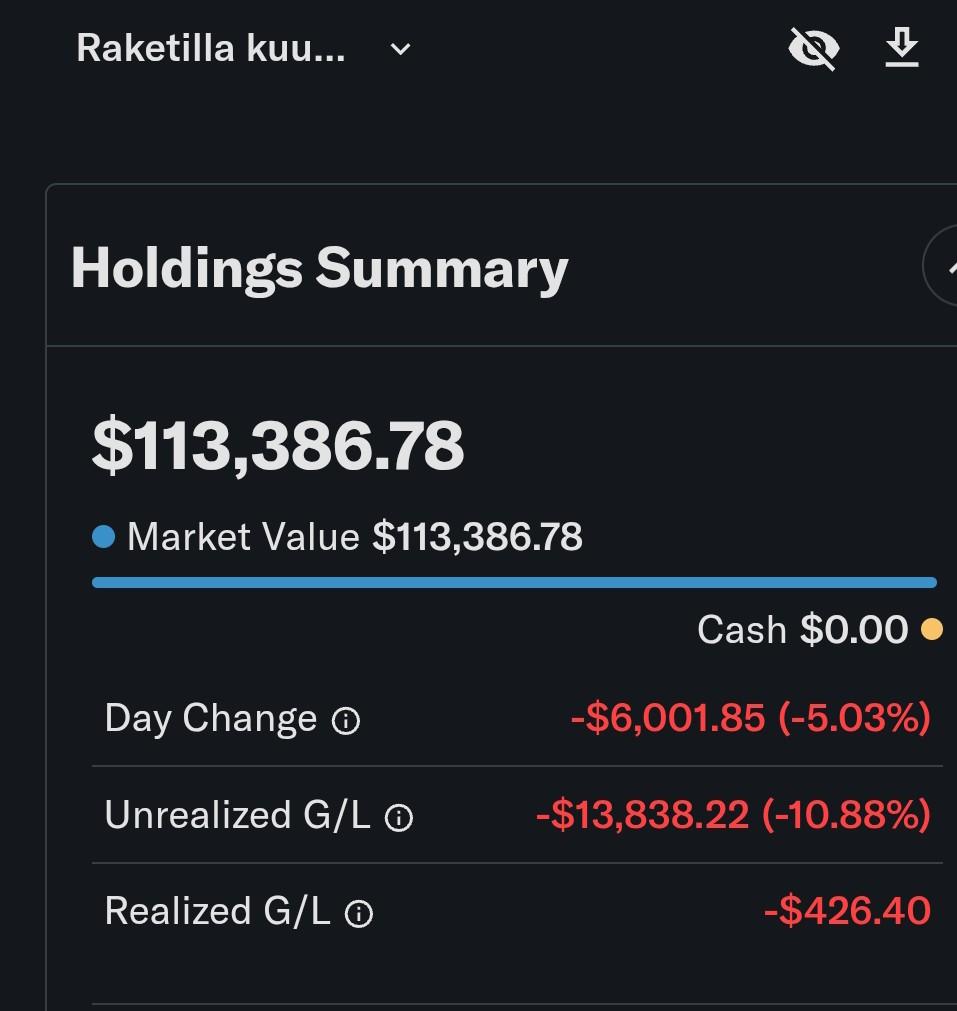Click the blue Market Value legend dot
This screenshot has height=1011, width=957.
(x=103, y=538)
